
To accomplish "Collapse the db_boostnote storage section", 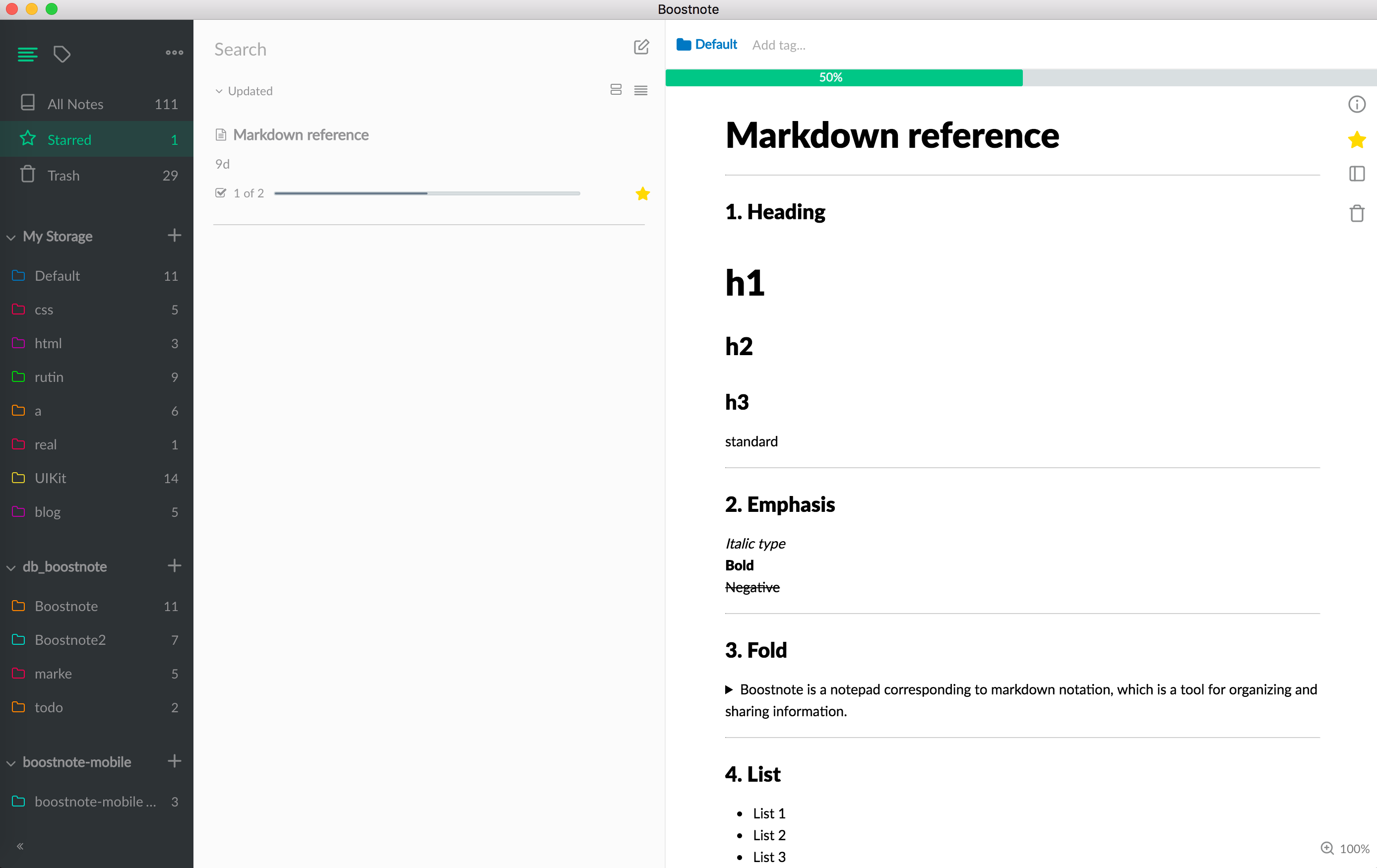I will coord(11,568).
